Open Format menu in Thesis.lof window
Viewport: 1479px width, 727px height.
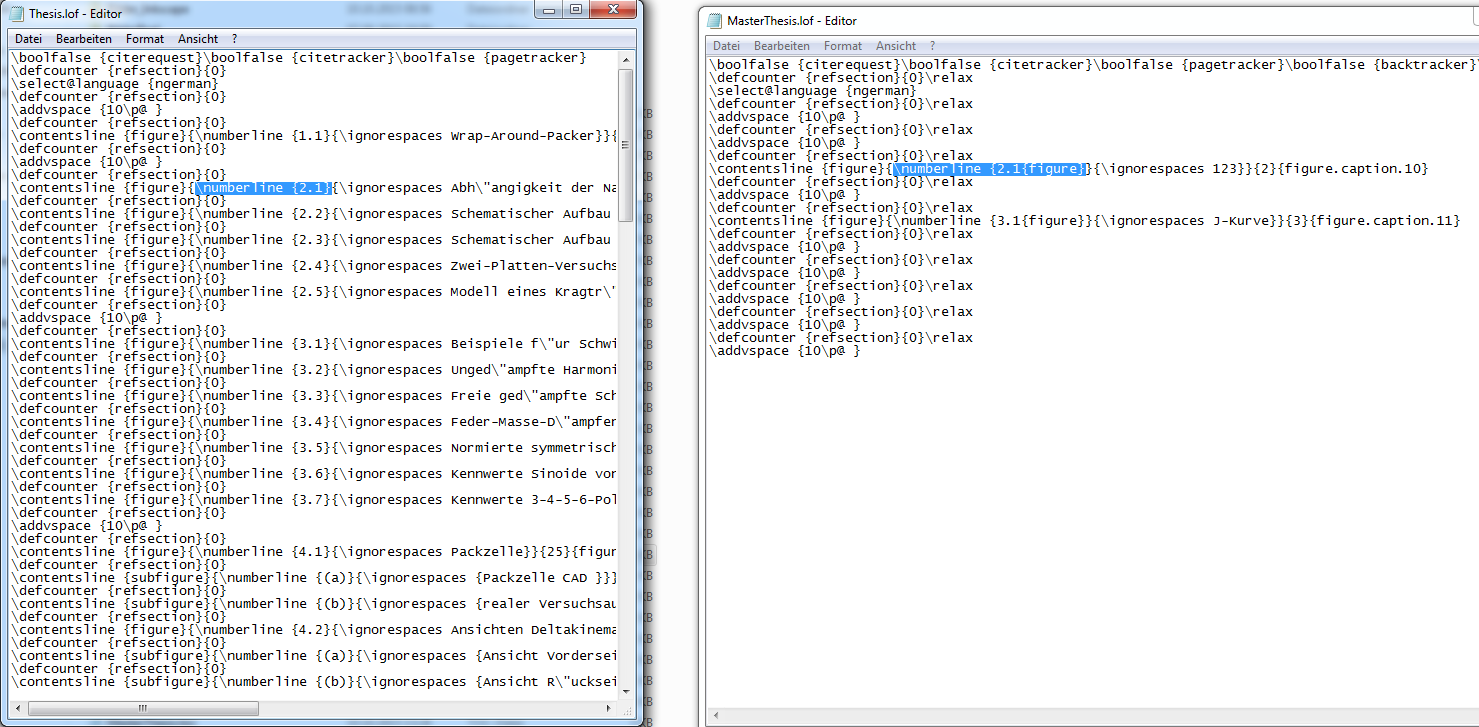[x=145, y=39]
